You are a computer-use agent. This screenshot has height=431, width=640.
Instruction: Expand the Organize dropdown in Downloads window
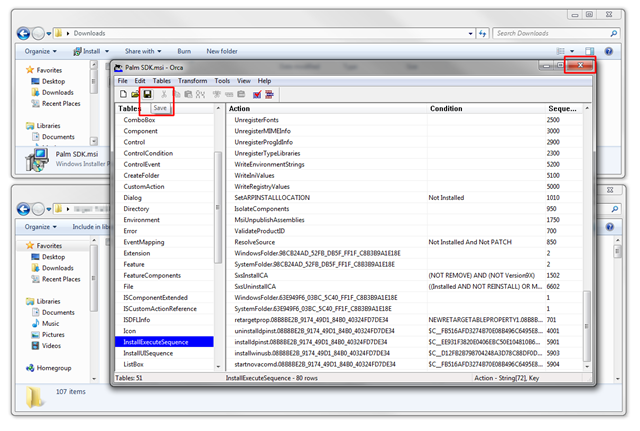[x=40, y=51]
